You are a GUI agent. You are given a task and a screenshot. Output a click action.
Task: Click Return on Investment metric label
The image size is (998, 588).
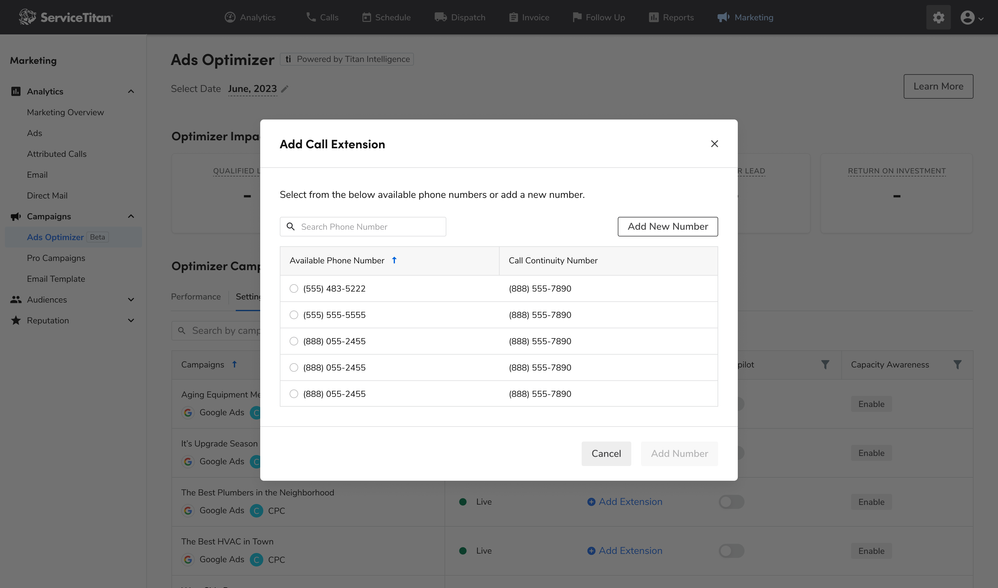896,171
